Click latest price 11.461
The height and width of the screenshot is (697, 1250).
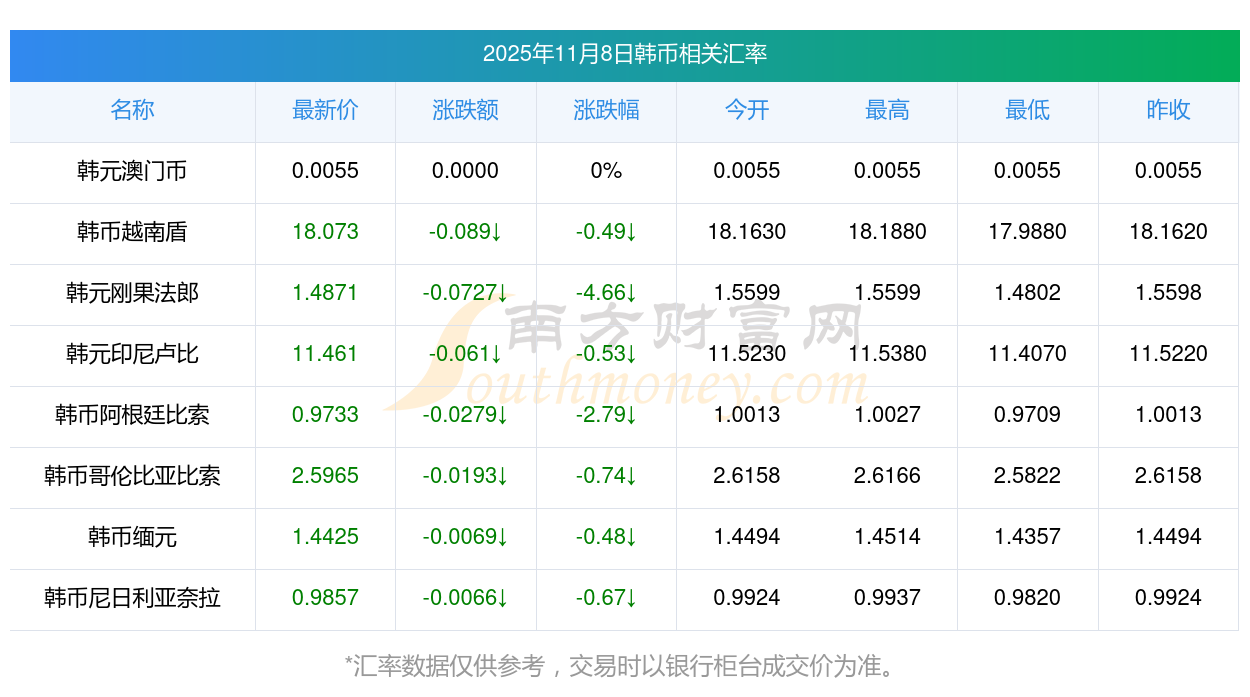click(325, 354)
